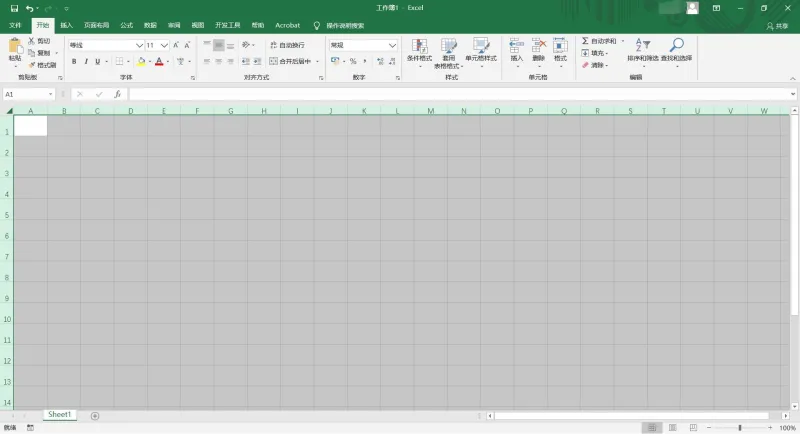The image size is (800, 434).
Task: Add a new sheet with plus button
Action: tap(95, 416)
